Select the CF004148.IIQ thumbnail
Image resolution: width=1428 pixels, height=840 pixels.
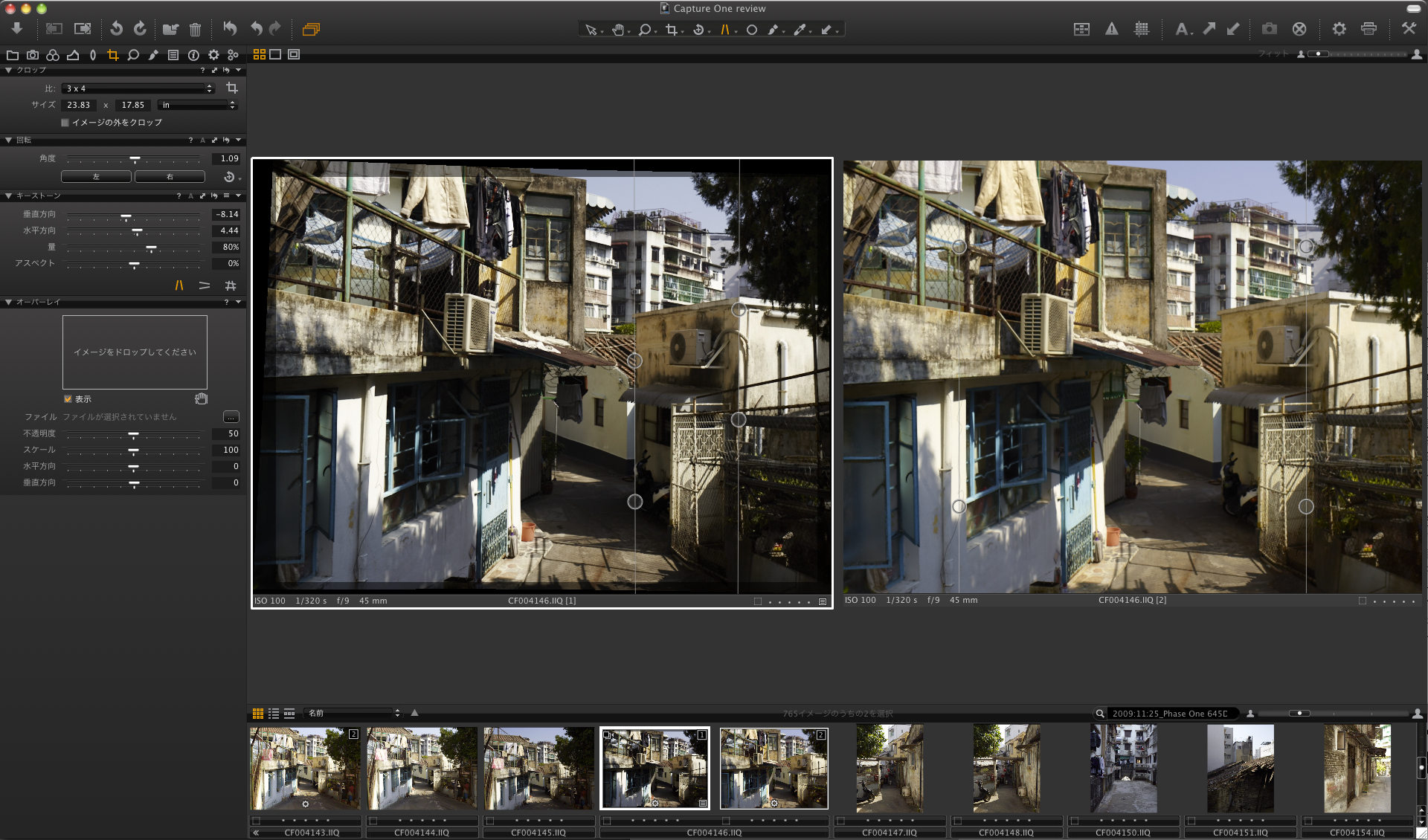pos(1006,769)
